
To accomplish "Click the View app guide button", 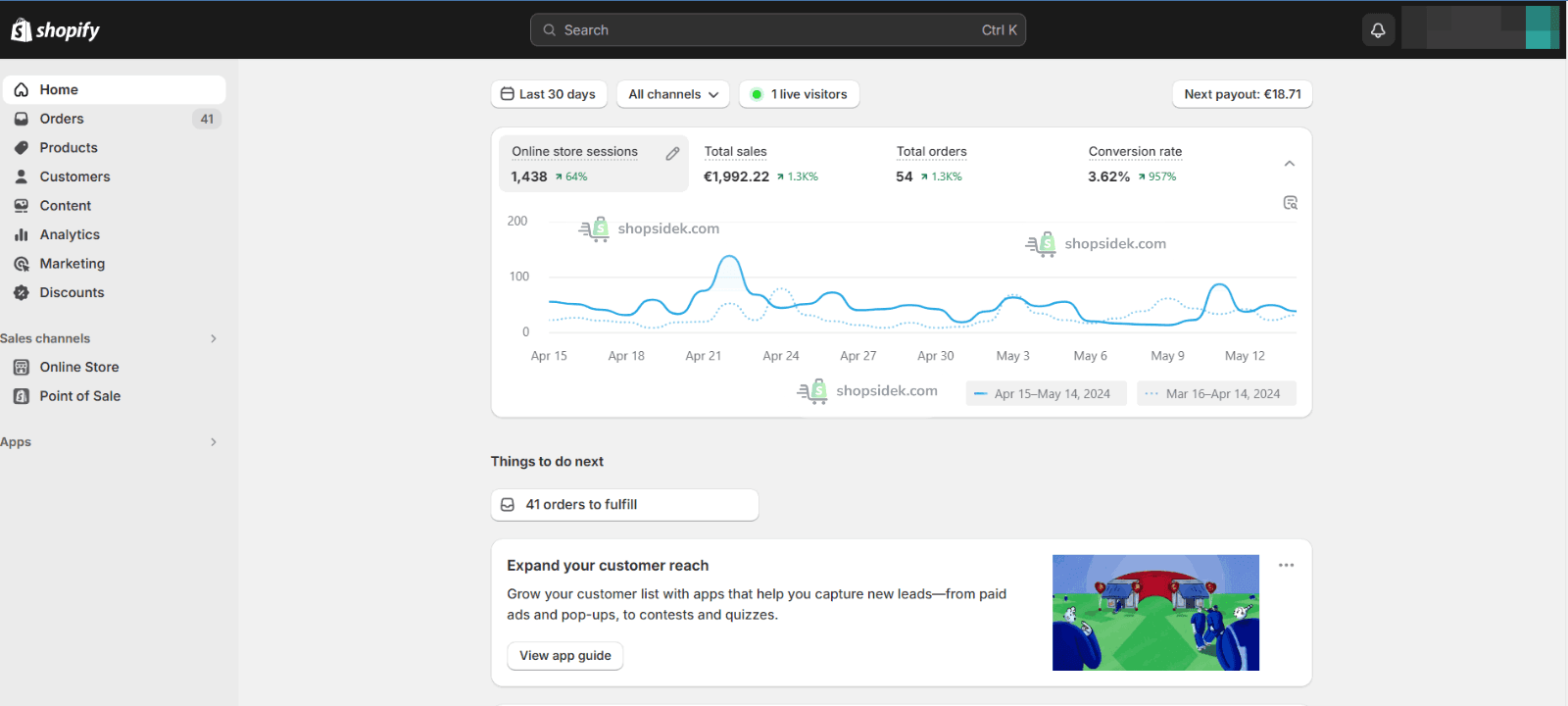I will (564, 656).
